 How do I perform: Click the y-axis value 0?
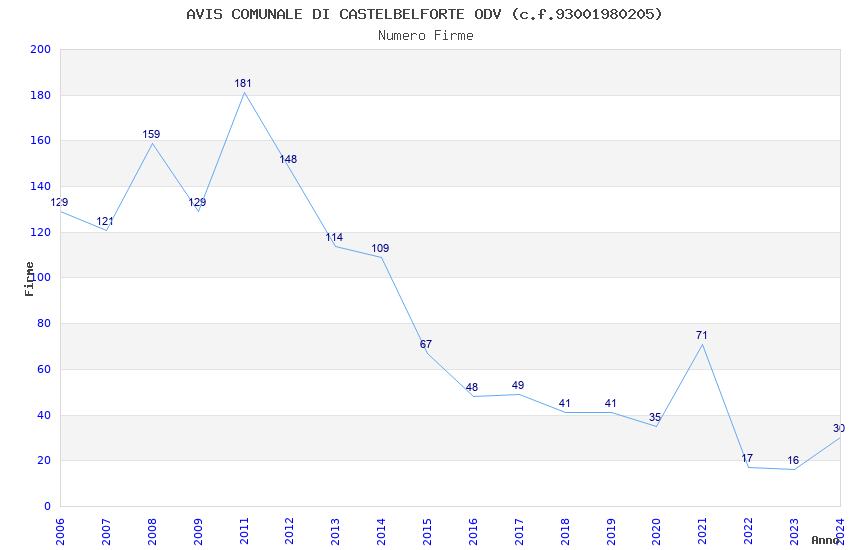(47, 507)
